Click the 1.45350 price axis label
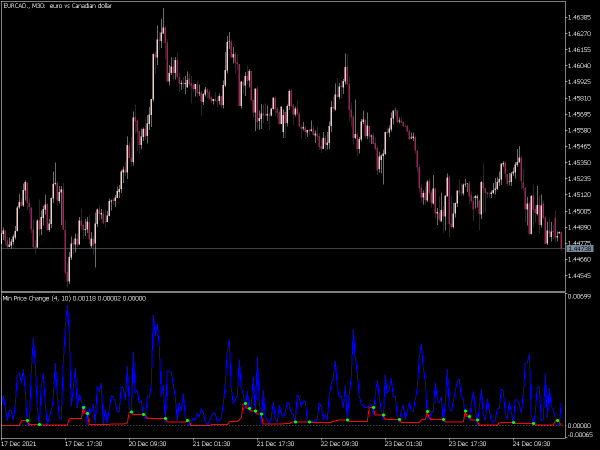This screenshot has height=450, width=600. pos(579,163)
